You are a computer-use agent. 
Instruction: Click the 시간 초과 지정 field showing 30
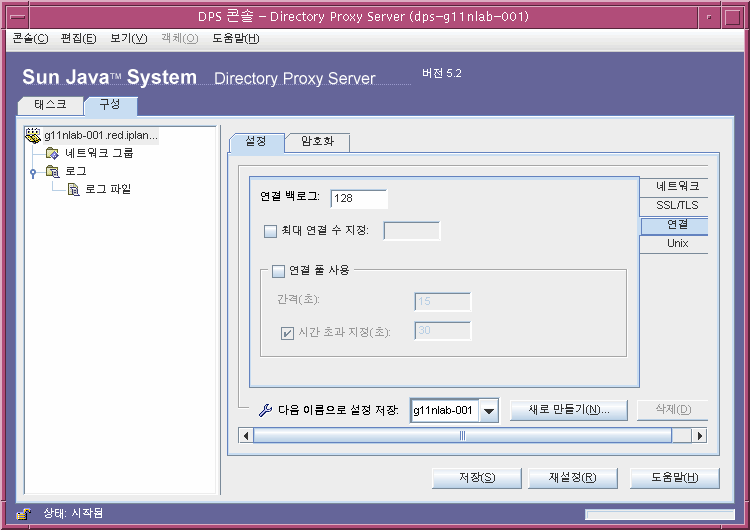(443, 331)
